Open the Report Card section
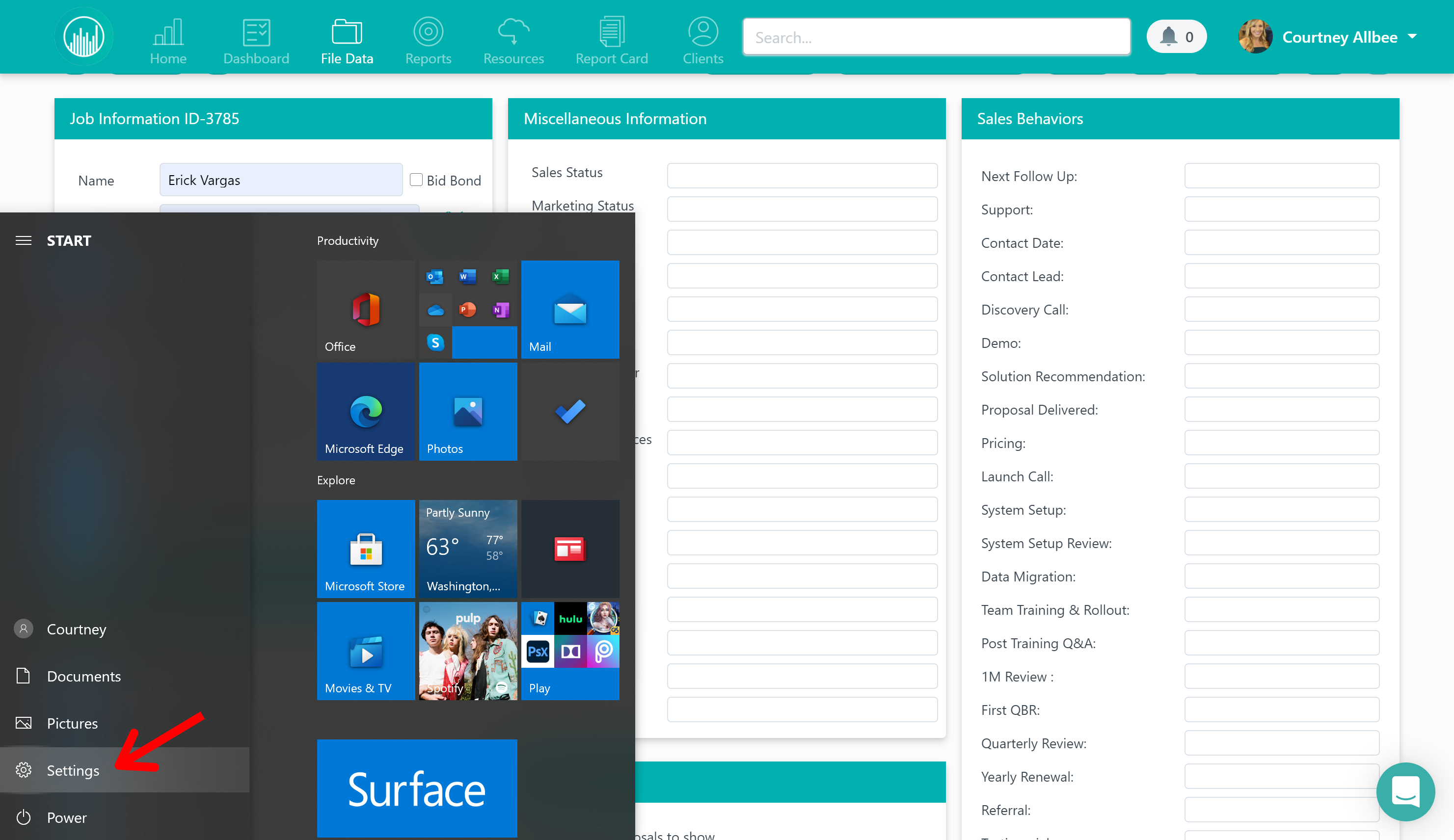Image resolution: width=1454 pixels, height=840 pixels. [x=612, y=42]
